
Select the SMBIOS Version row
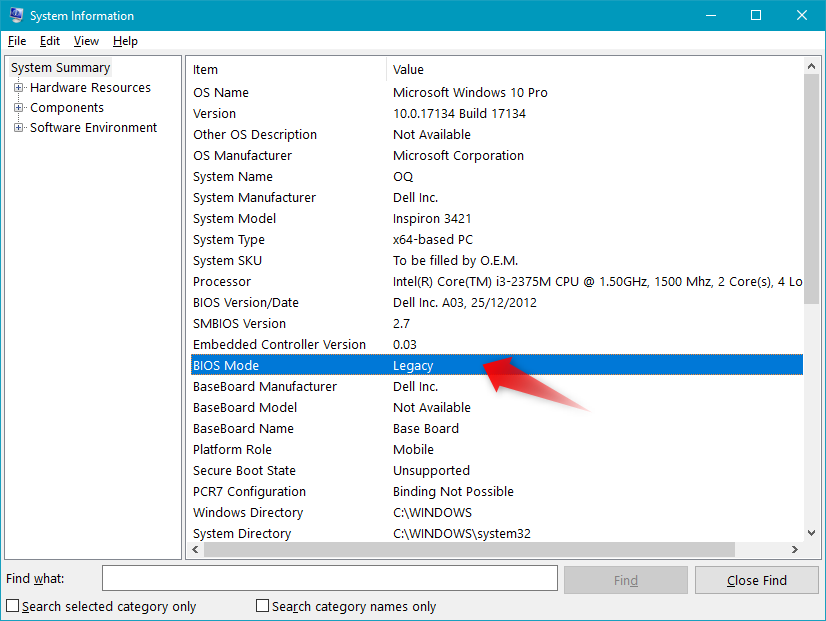[497, 323]
